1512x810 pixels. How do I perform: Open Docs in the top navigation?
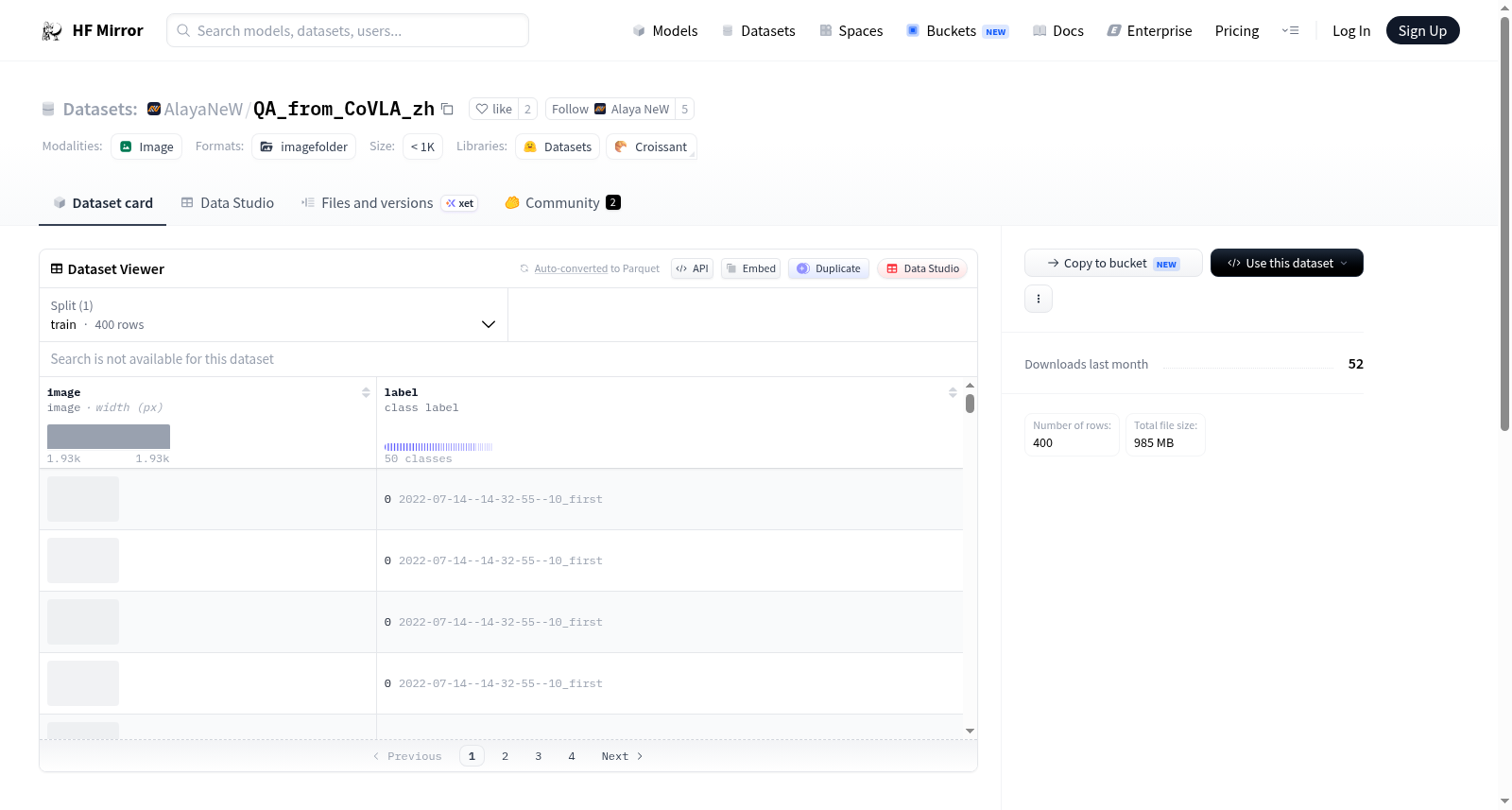(x=1058, y=31)
